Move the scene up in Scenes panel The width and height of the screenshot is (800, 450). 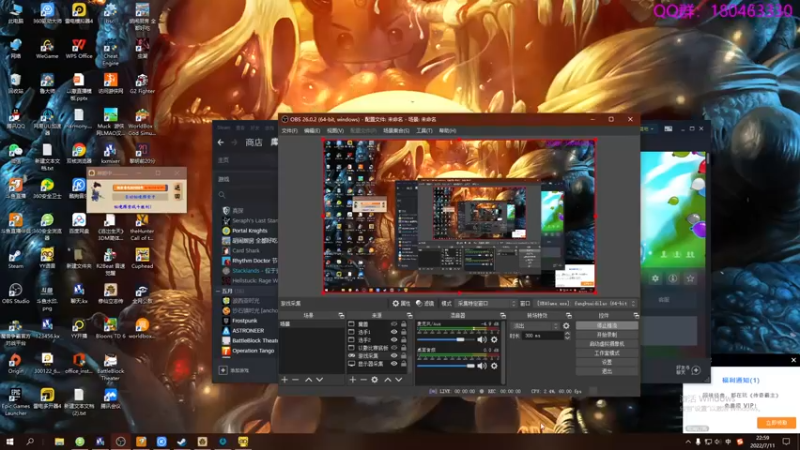coord(309,380)
